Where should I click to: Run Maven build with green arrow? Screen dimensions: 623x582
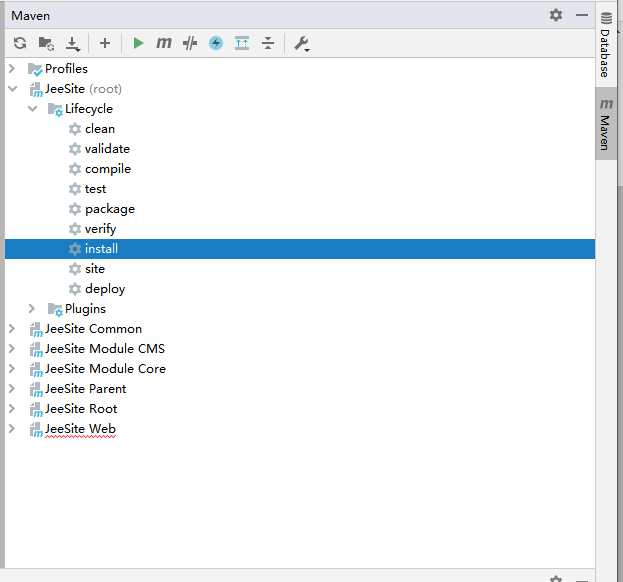point(138,43)
